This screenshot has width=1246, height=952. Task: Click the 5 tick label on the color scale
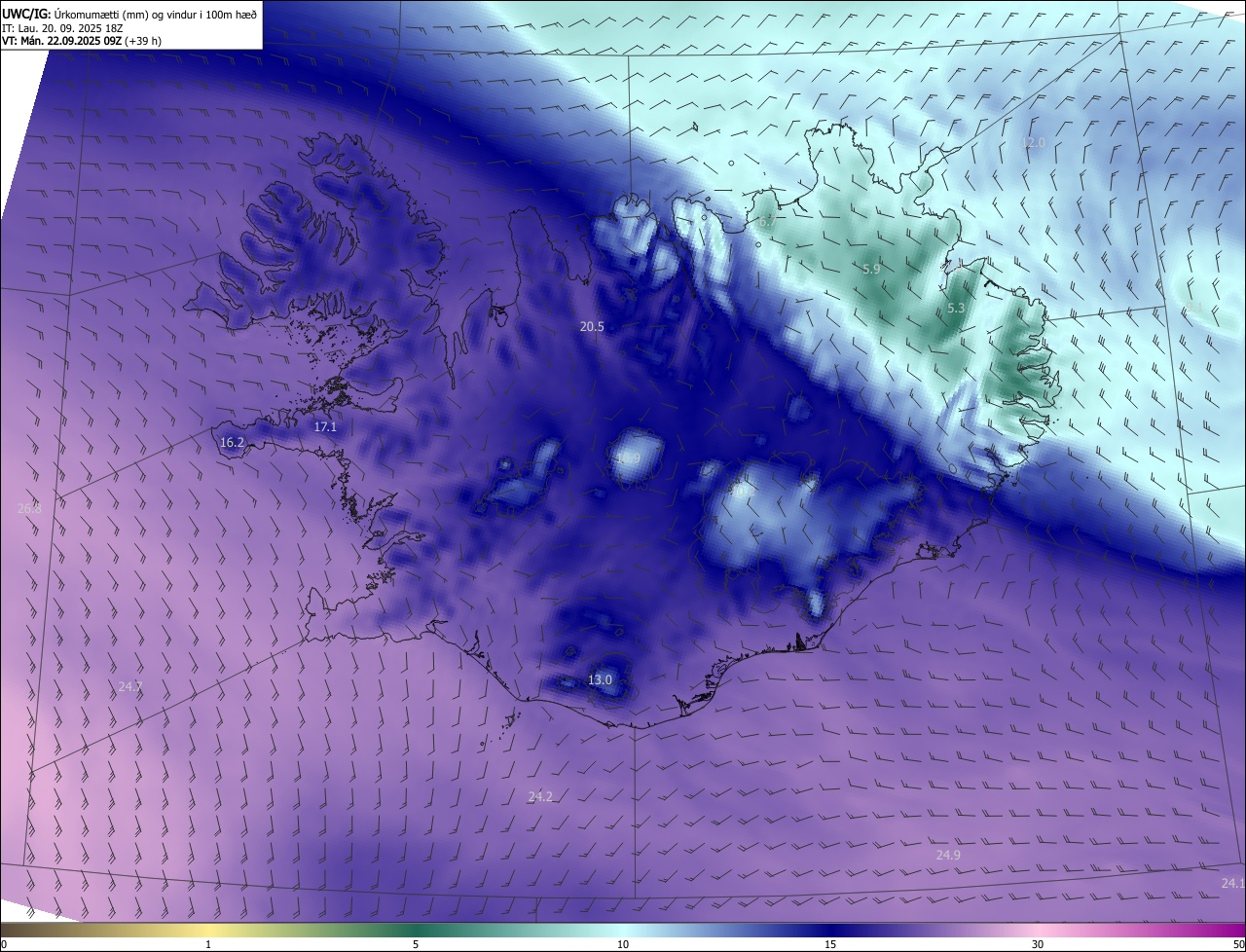(416, 944)
